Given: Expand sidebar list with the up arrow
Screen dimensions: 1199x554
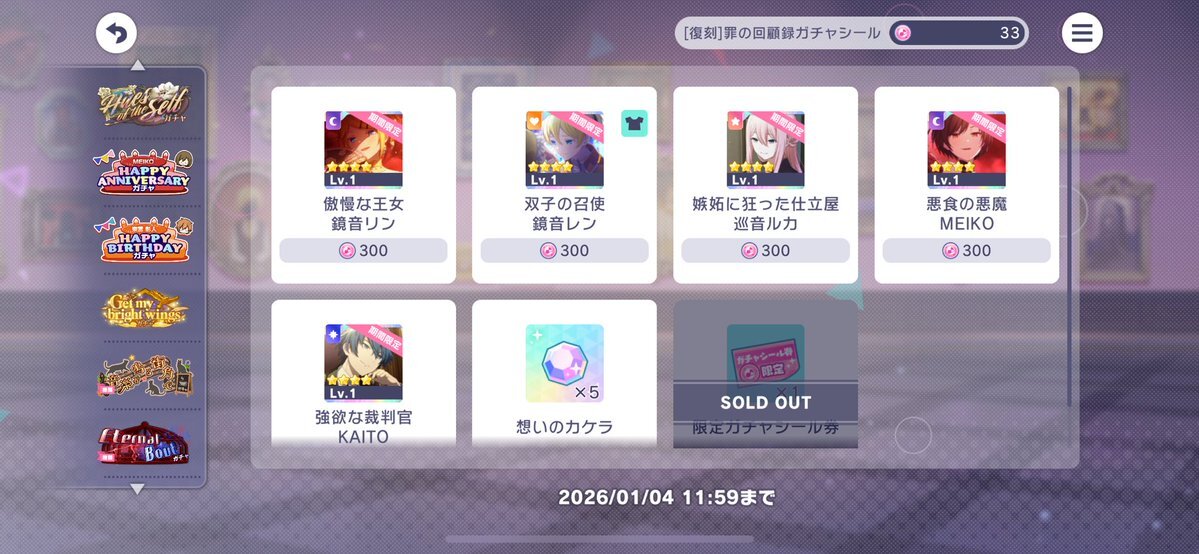Looking at the screenshot, I should tap(138, 65).
